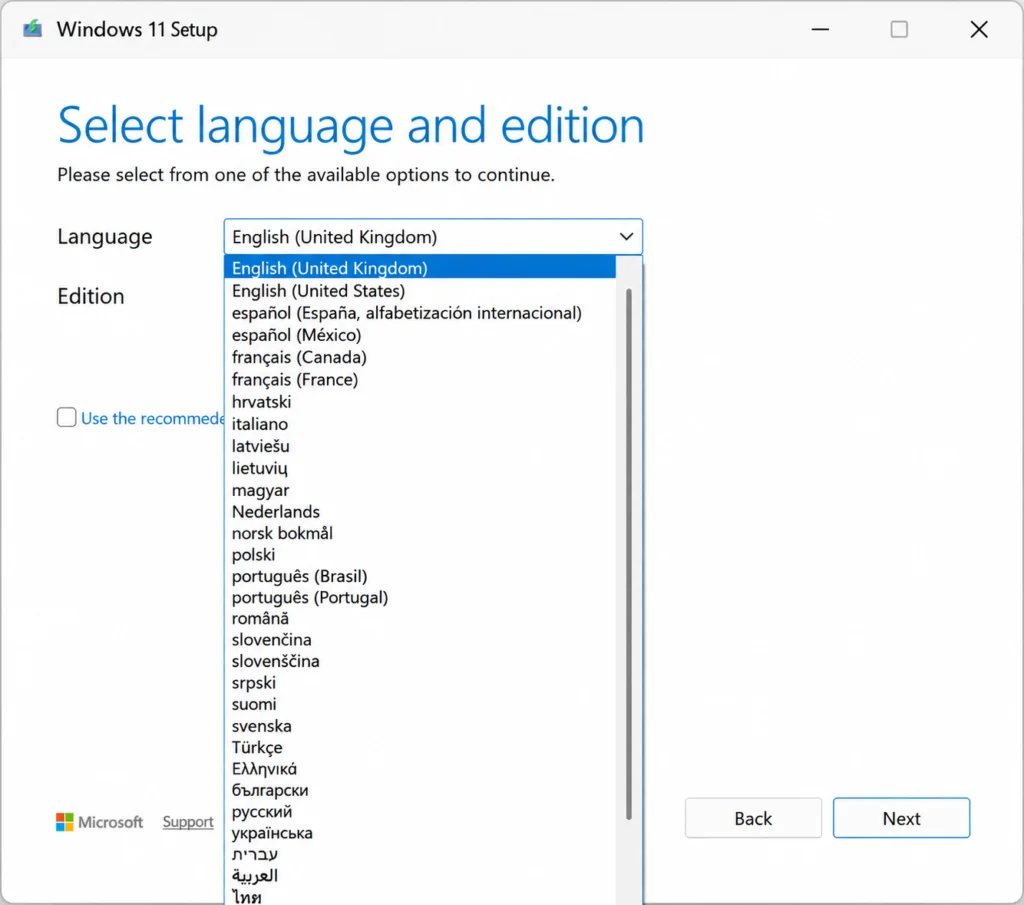Pick русский from the dropdown
This screenshot has width=1024, height=905.
[420, 812]
